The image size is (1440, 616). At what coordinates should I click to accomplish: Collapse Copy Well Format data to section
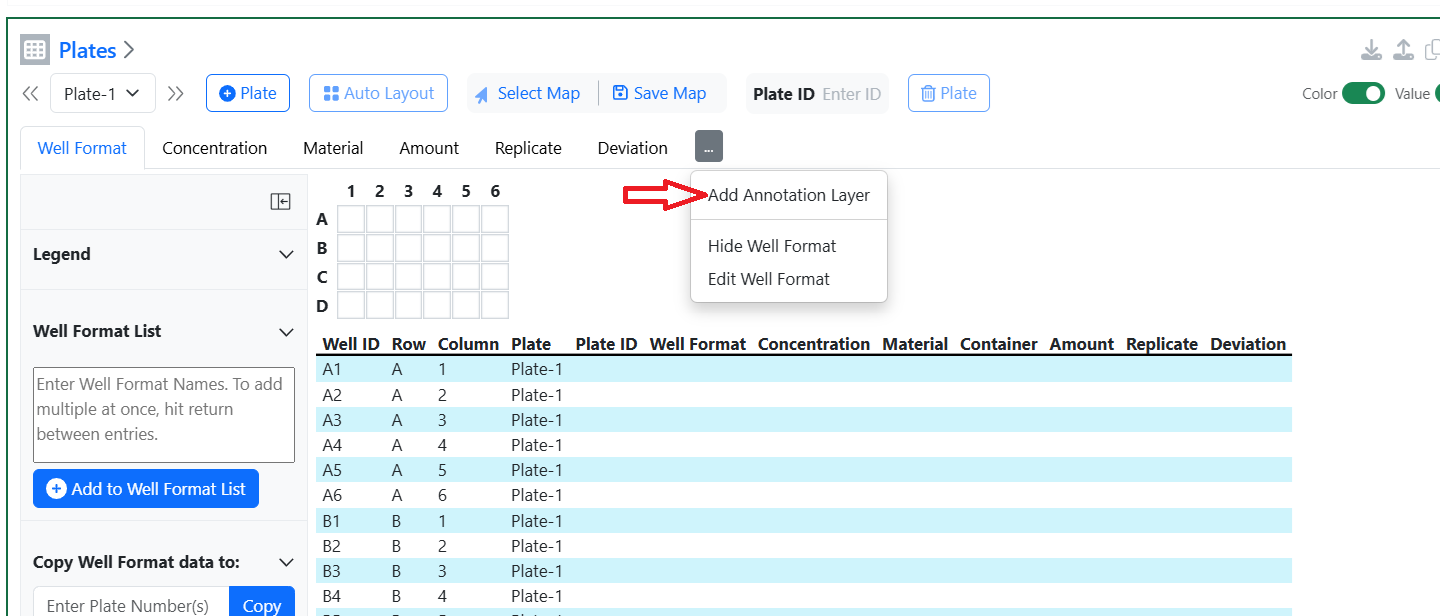click(x=286, y=562)
